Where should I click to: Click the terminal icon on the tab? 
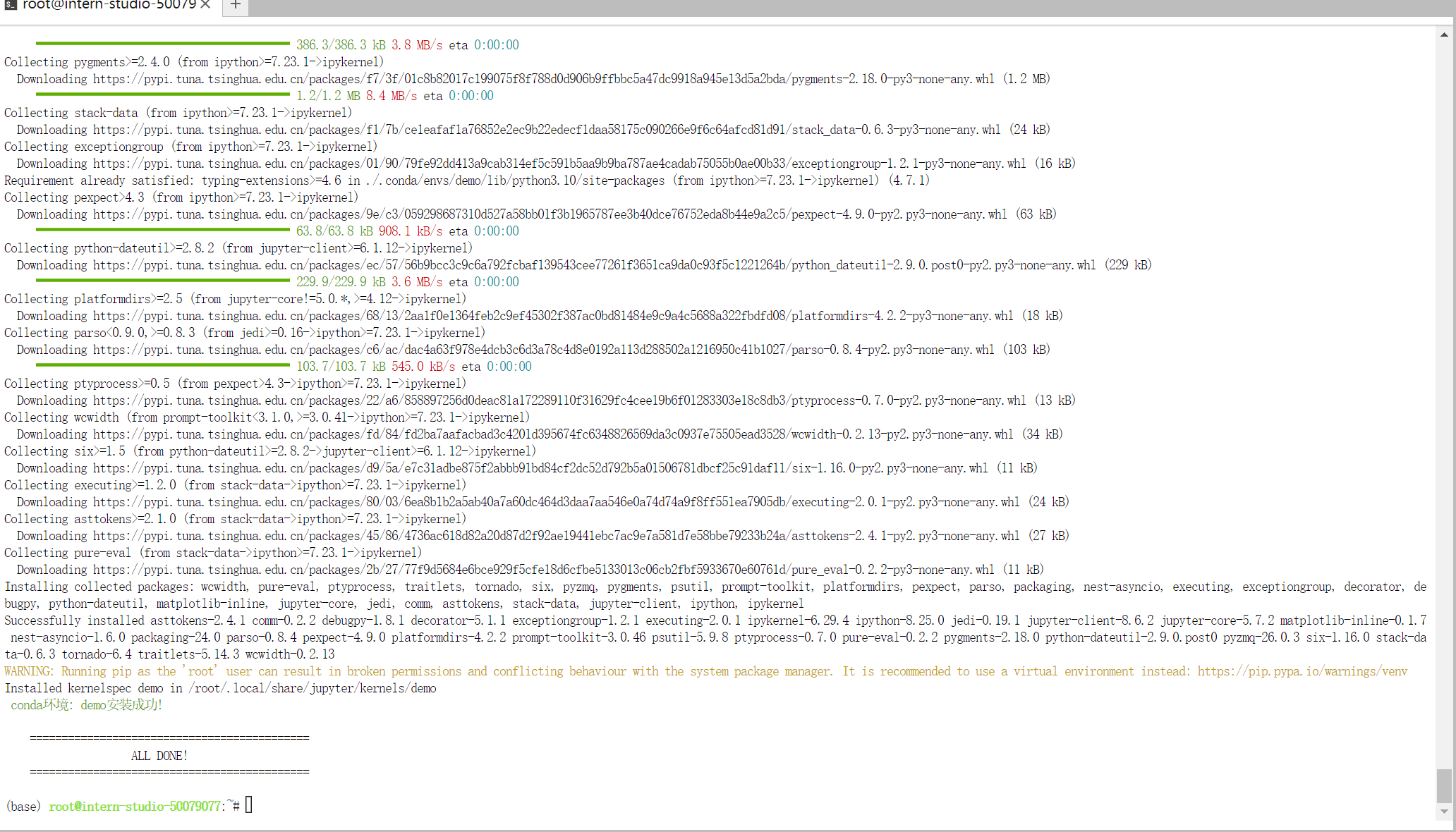tap(11, 5)
